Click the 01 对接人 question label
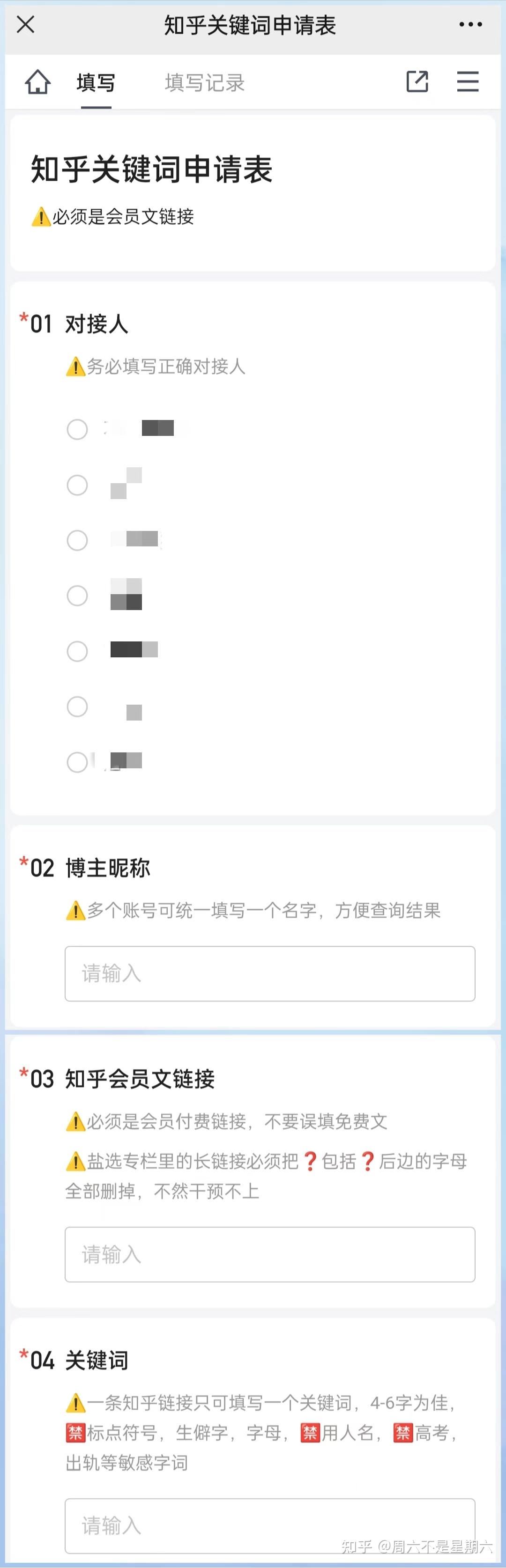506x1568 pixels. pyautogui.click(x=79, y=324)
